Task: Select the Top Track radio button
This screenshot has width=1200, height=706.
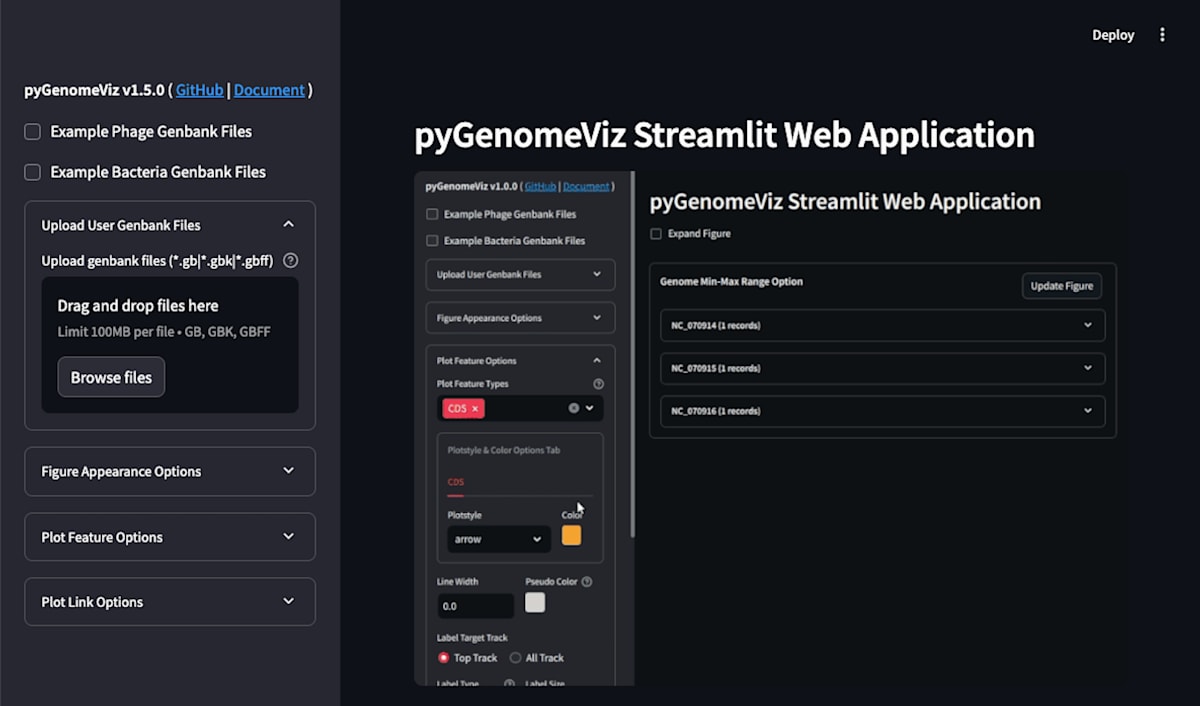Action: coord(443,658)
